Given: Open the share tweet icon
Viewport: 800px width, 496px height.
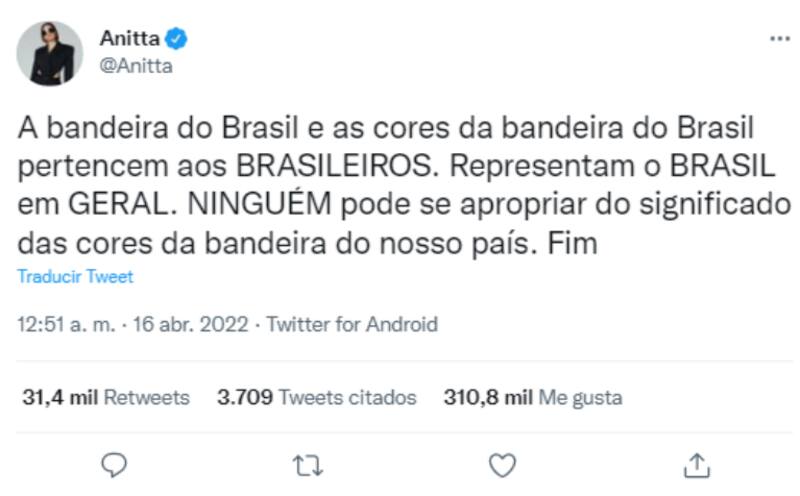Looking at the screenshot, I should pyautogui.click(x=699, y=463).
